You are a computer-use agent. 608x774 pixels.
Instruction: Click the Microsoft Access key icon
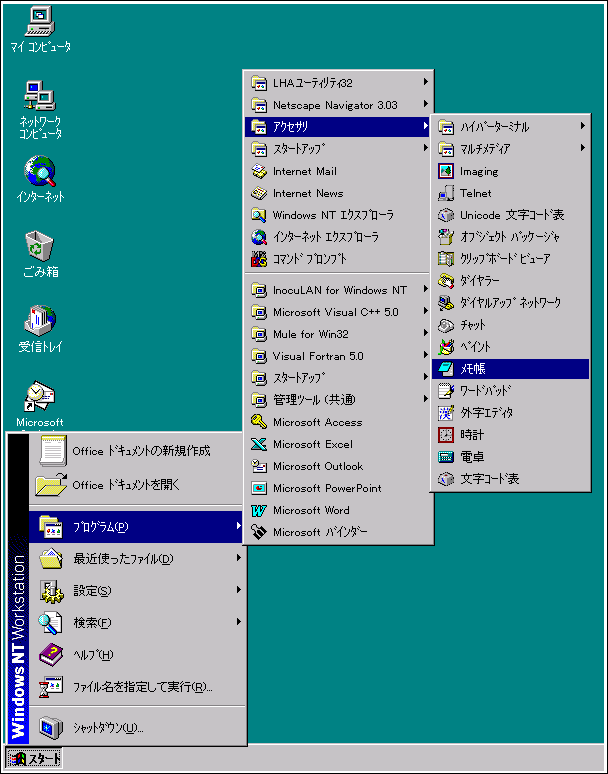coord(259,422)
